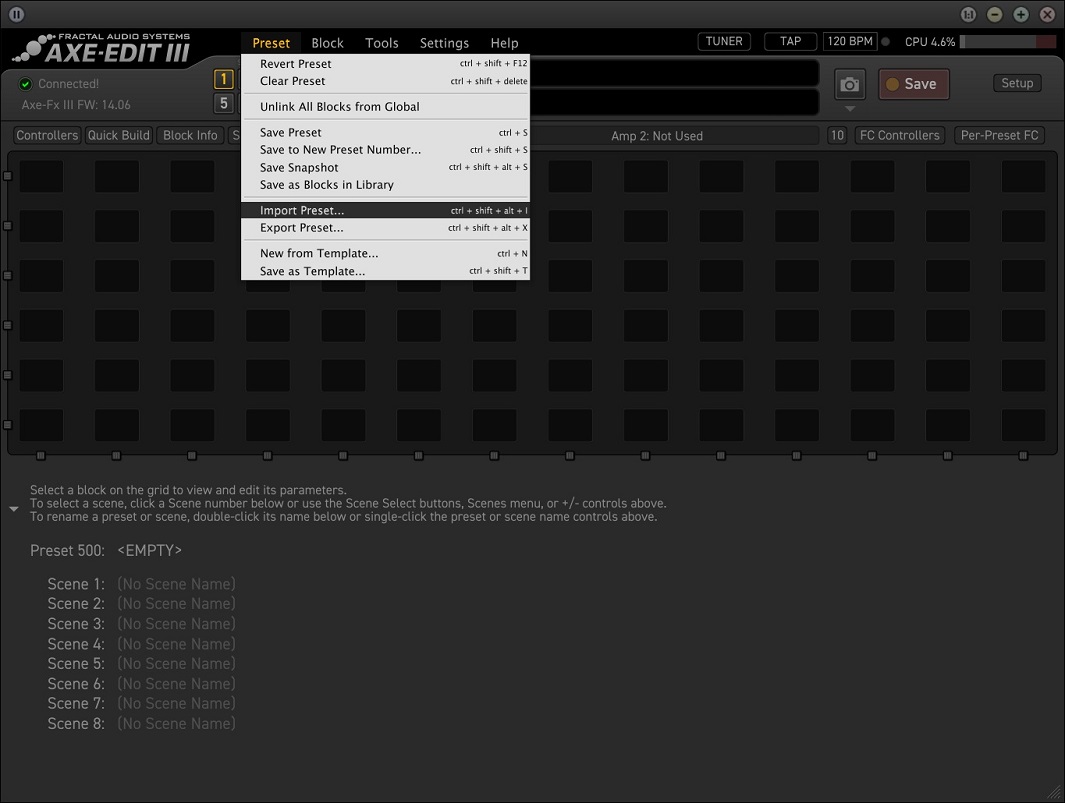This screenshot has height=803, width=1065.
Task: Click the preset number 1 box
Action: pyautogui.click(x=224, y=80)
